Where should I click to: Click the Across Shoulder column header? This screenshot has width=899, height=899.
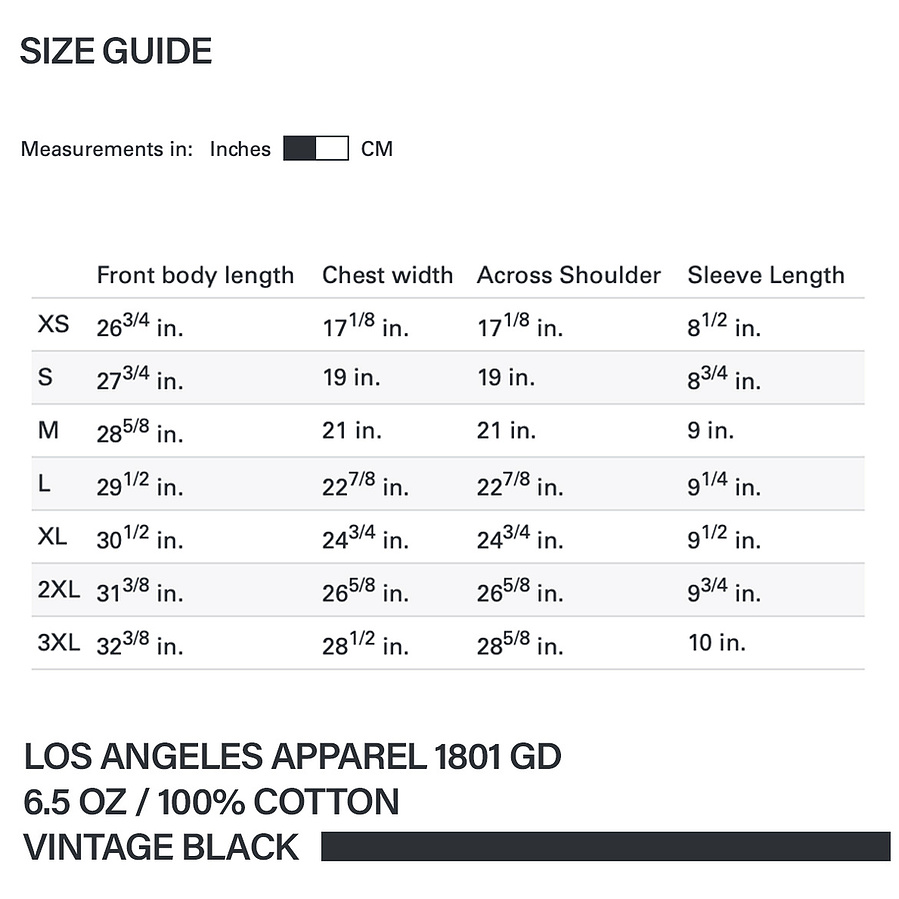569,275
